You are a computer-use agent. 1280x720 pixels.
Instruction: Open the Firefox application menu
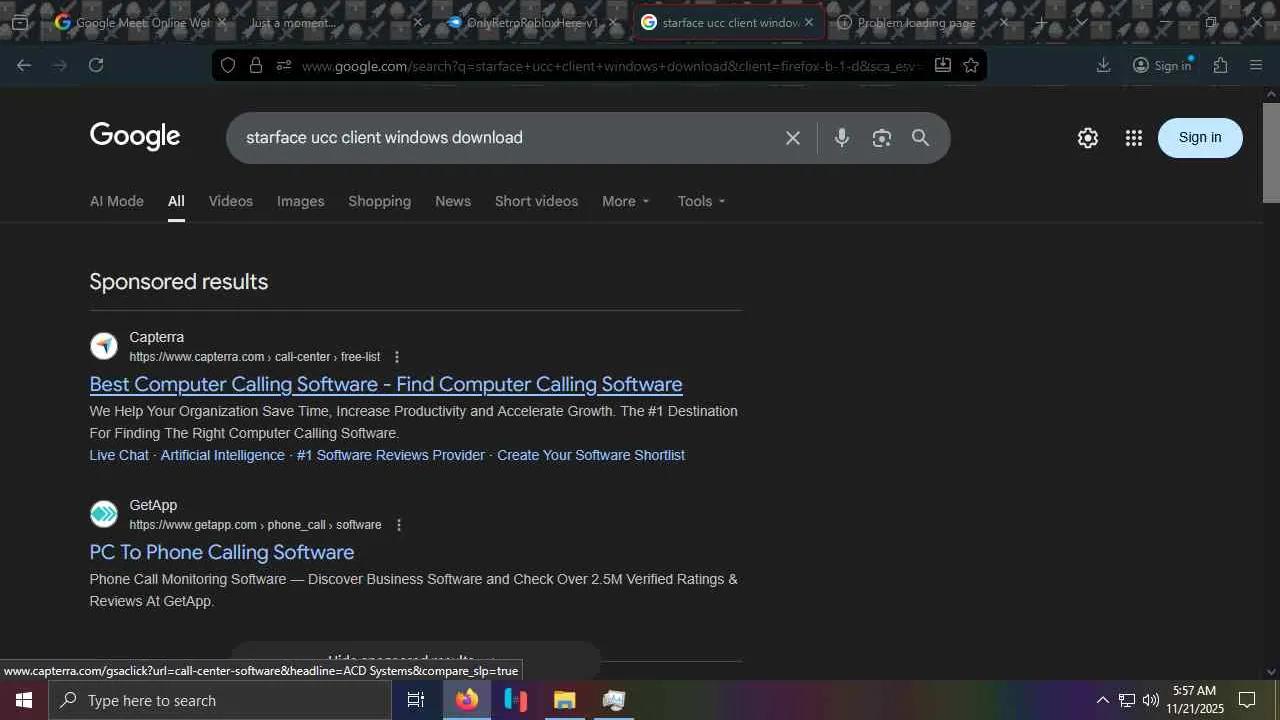pos(1256,65)
